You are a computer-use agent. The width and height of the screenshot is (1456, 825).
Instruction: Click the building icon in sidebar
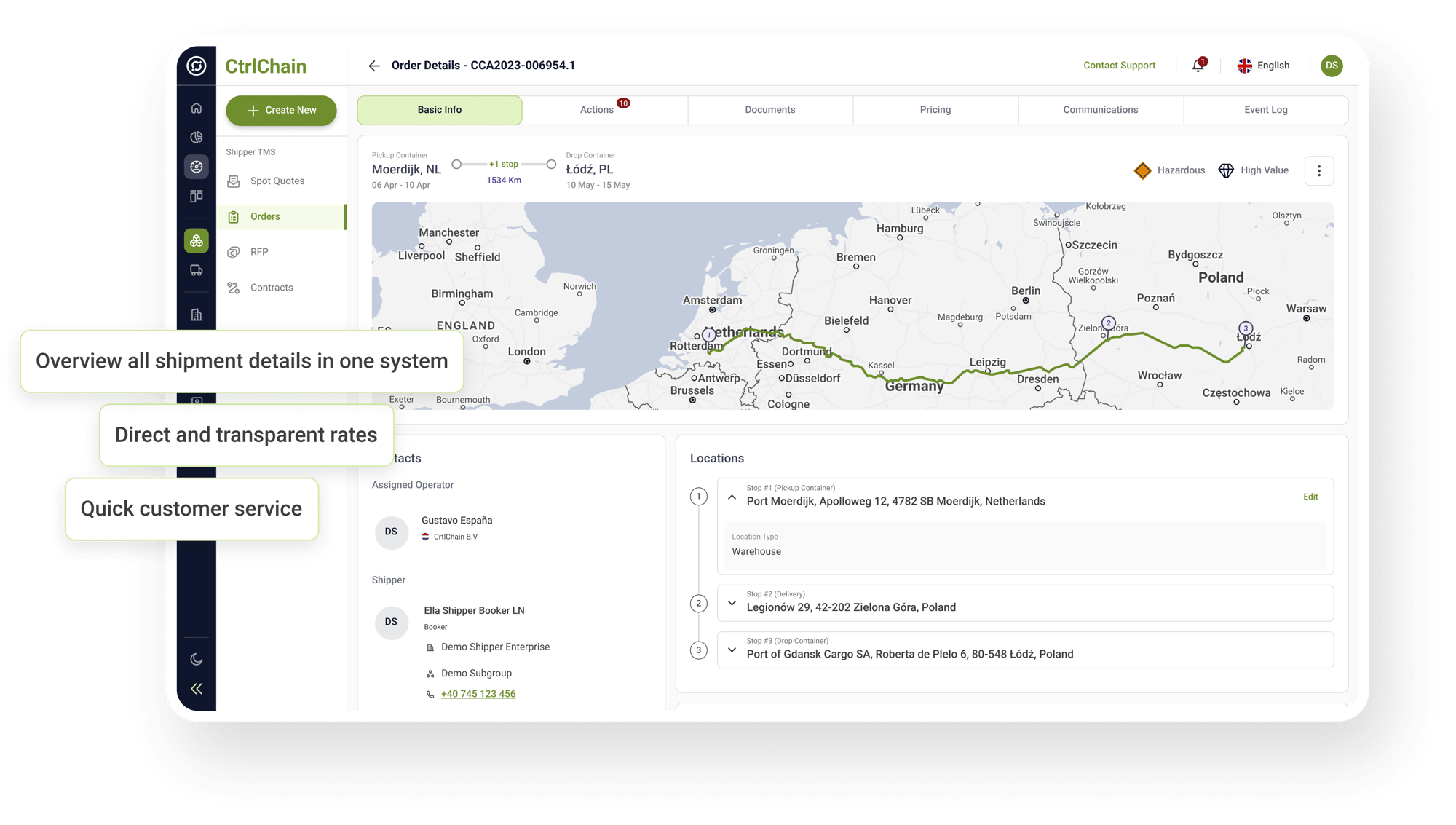(x=197, y=315)
